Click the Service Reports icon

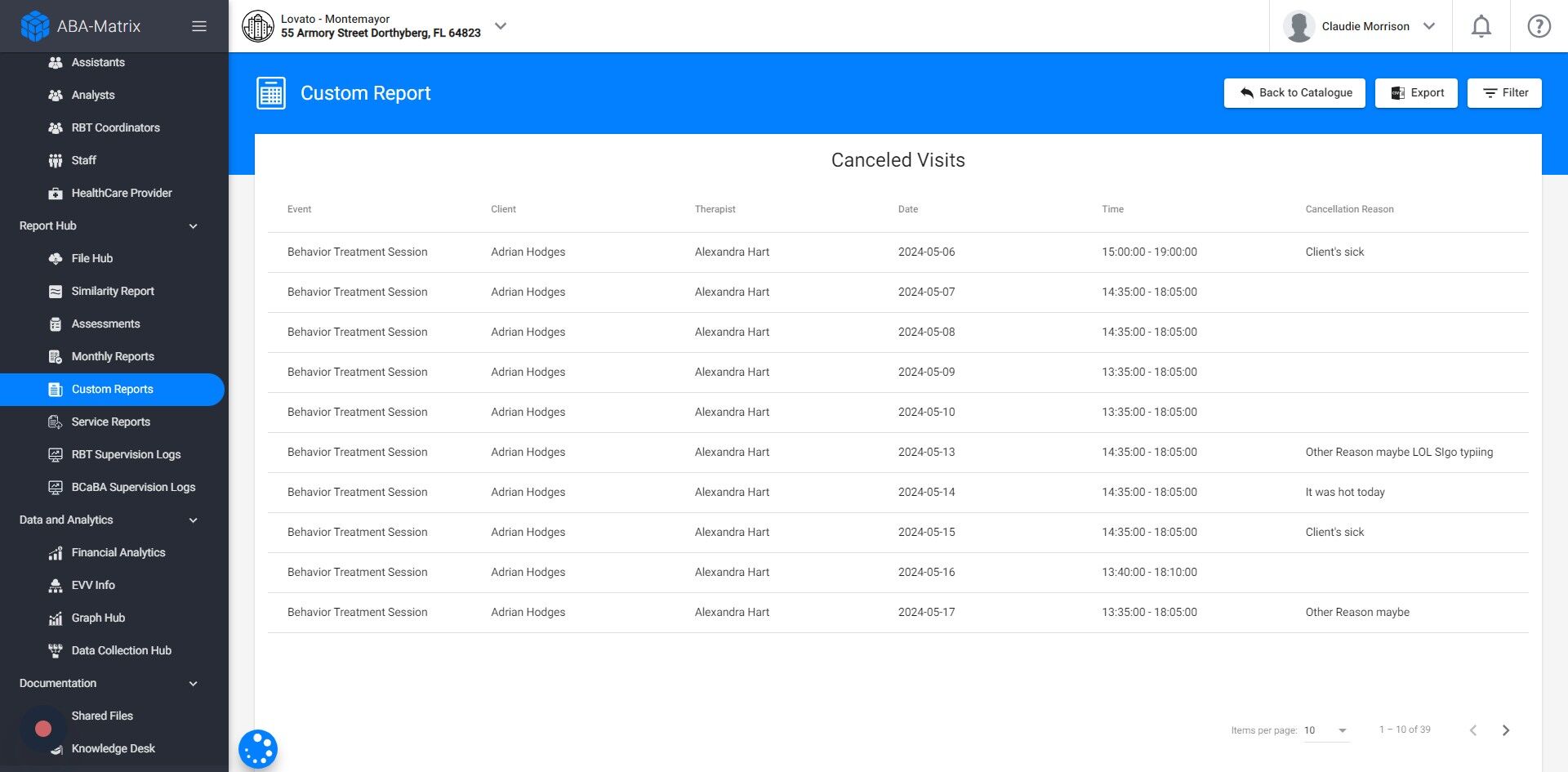click(x=56, y=422)
